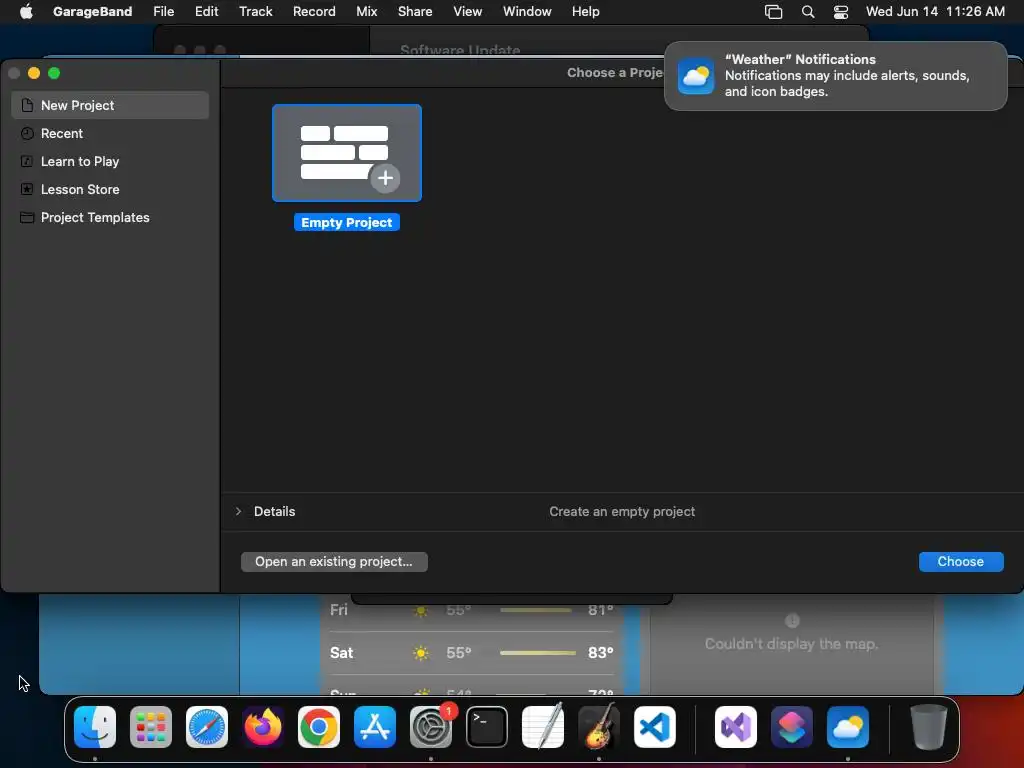
Task: Open the Record menu
Action: 314,11
